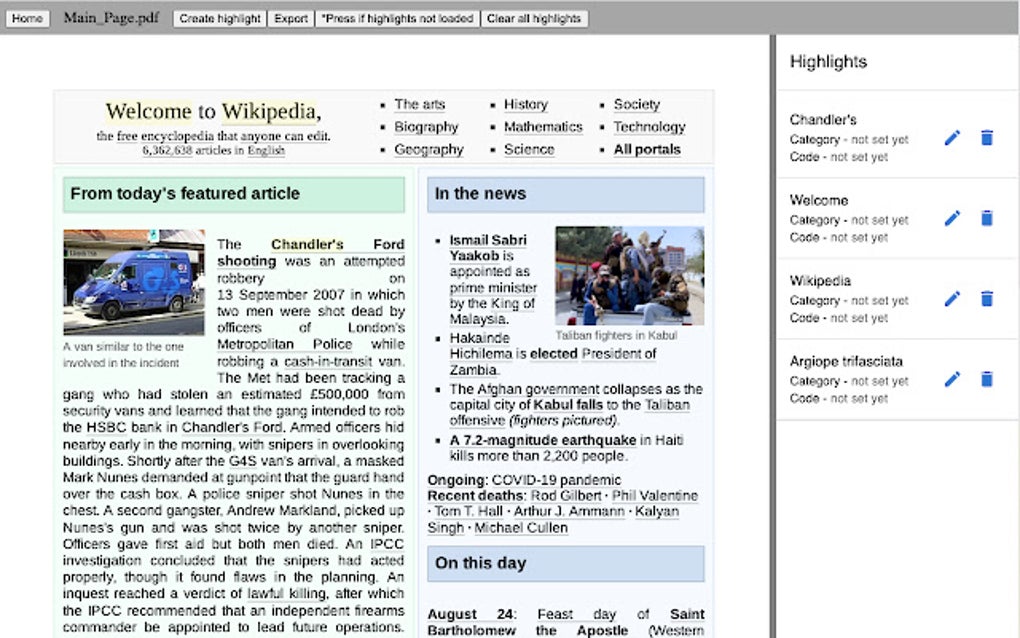Delete the Chandler's highlight entry
Viewport: 1020px width, 638px height.
(x=987, y=138)
